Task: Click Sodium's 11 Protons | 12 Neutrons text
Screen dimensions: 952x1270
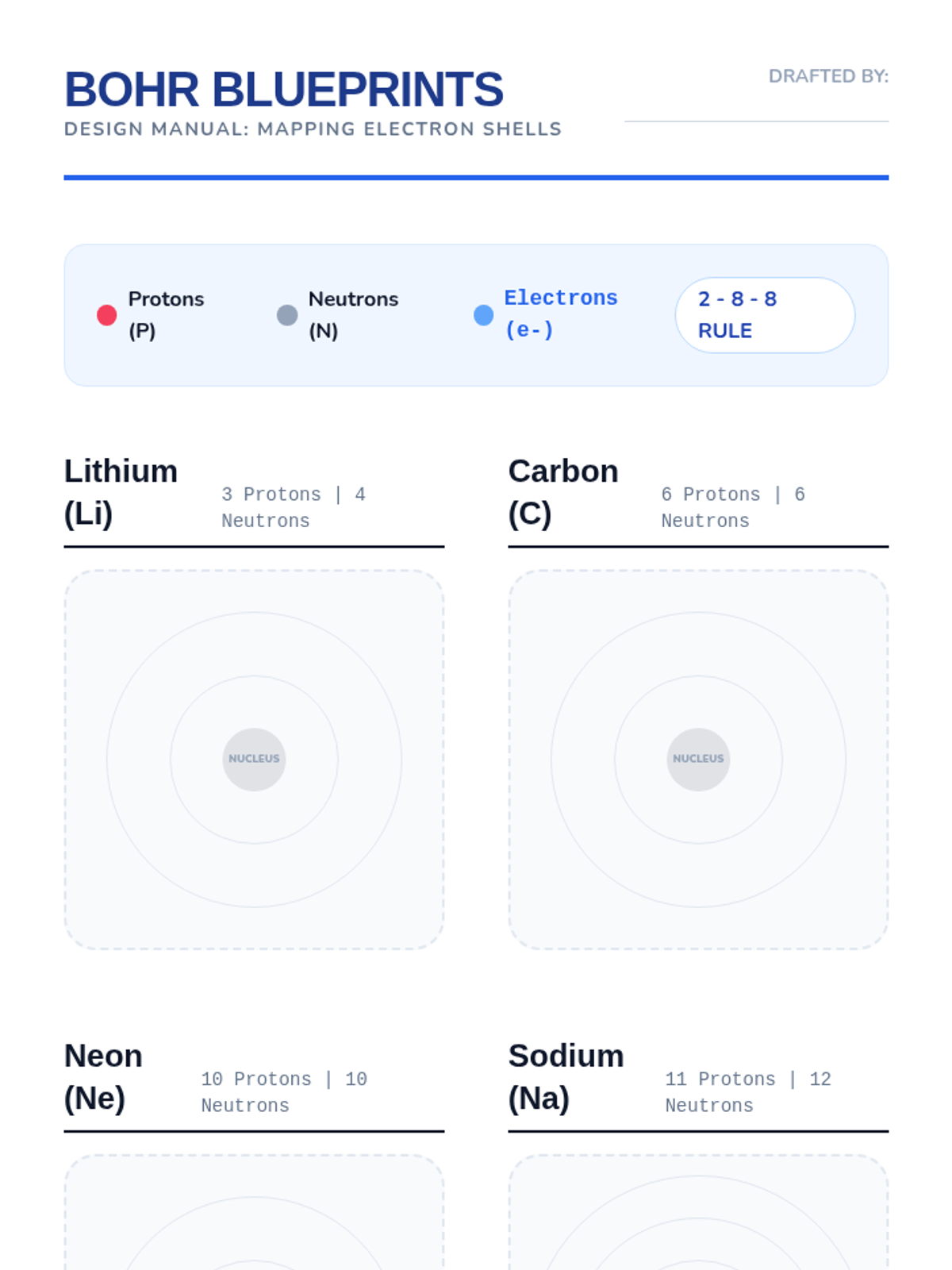Action: click(747, 1092)
